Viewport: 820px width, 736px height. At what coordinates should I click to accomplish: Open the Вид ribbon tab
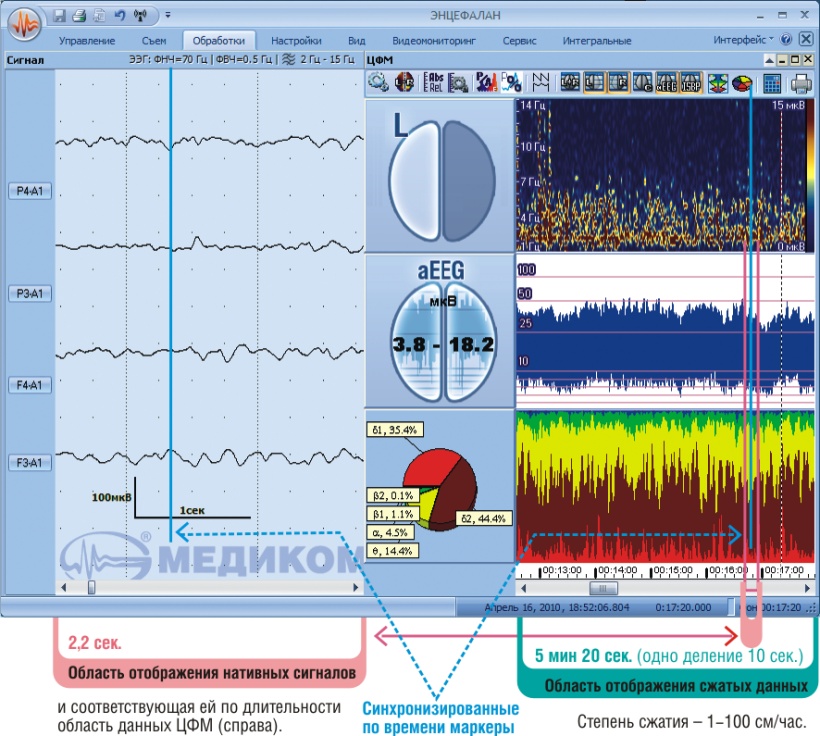357,40
